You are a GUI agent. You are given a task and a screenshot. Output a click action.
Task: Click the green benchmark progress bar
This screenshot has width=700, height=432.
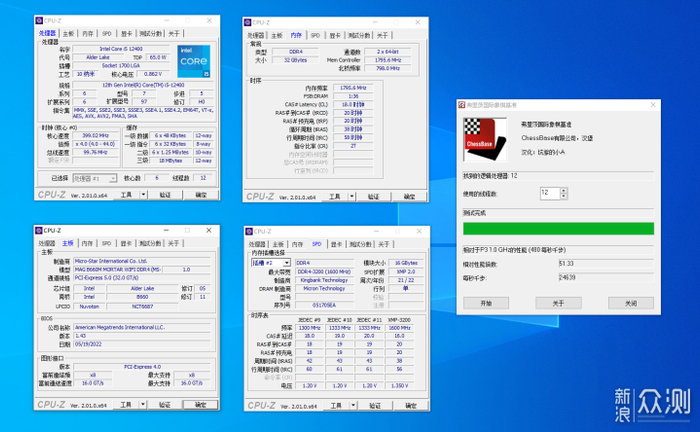tap(558, 229)
